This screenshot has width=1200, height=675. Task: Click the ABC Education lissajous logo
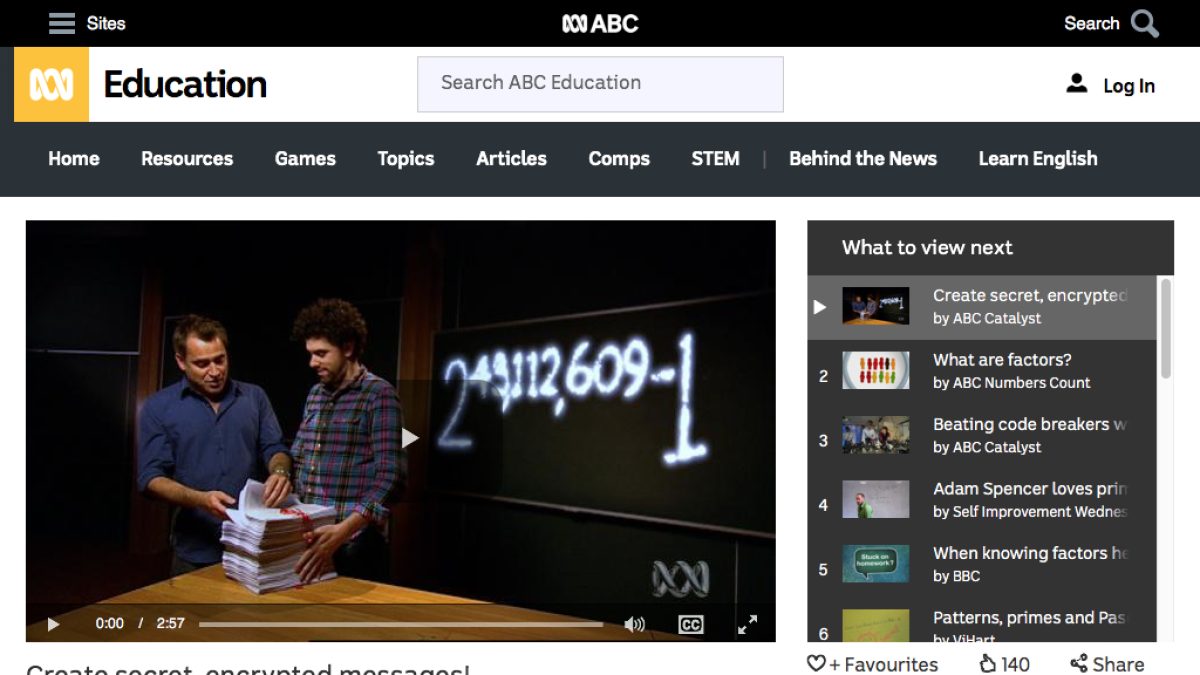(51, 85)
